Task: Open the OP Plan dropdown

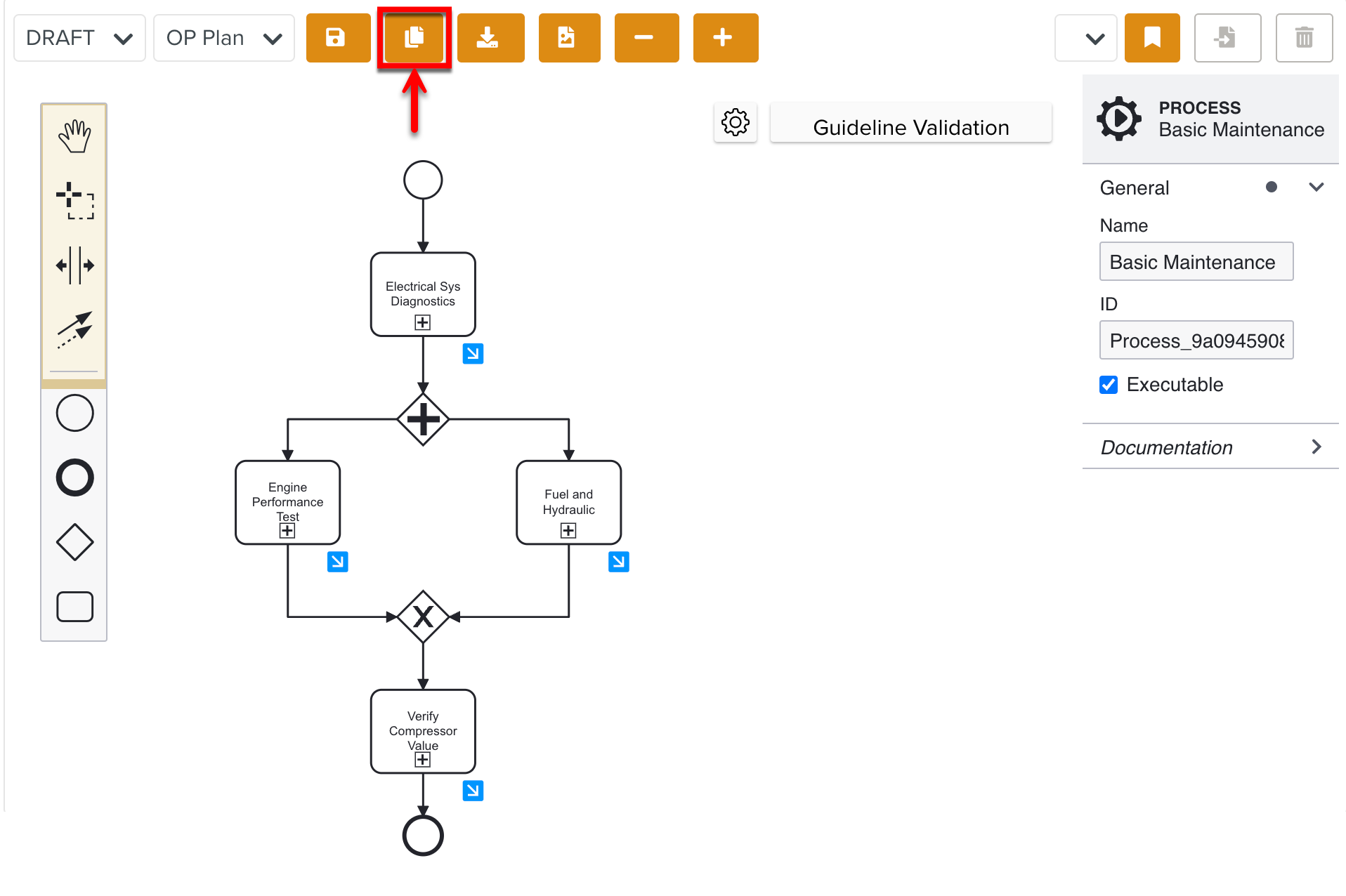Action: (x=223, y=38)
